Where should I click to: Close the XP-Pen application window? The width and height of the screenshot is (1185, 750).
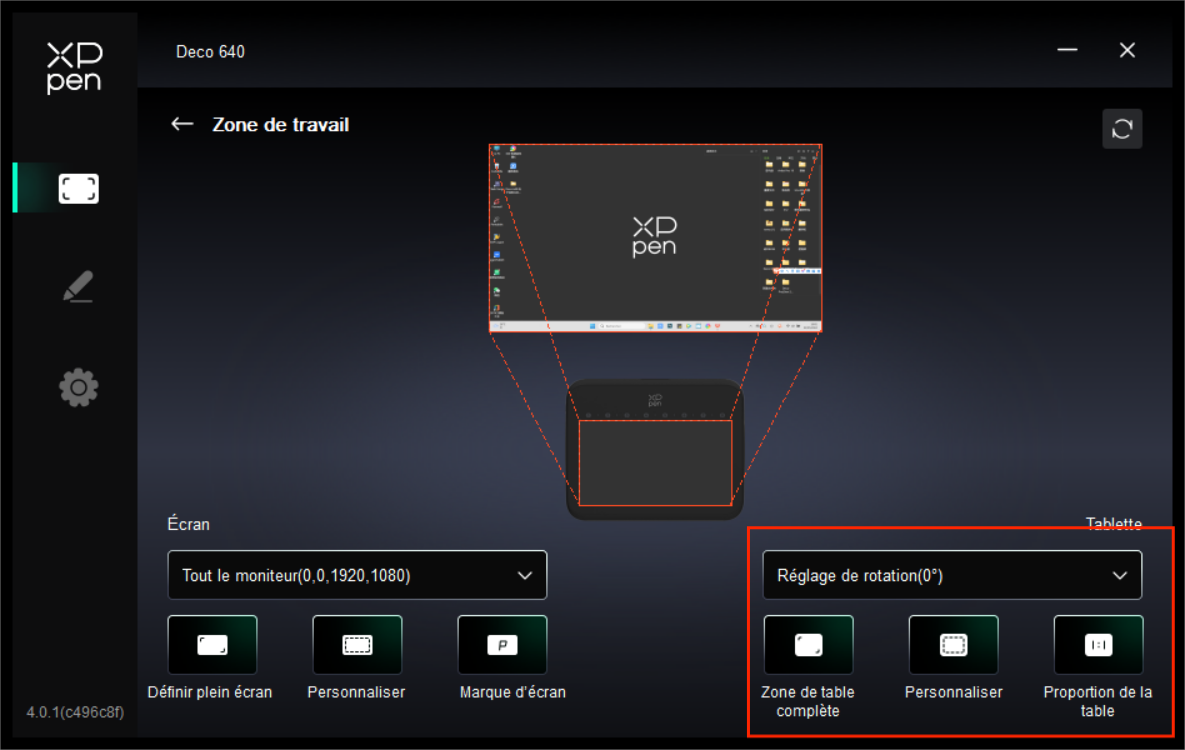(1127, 50)
